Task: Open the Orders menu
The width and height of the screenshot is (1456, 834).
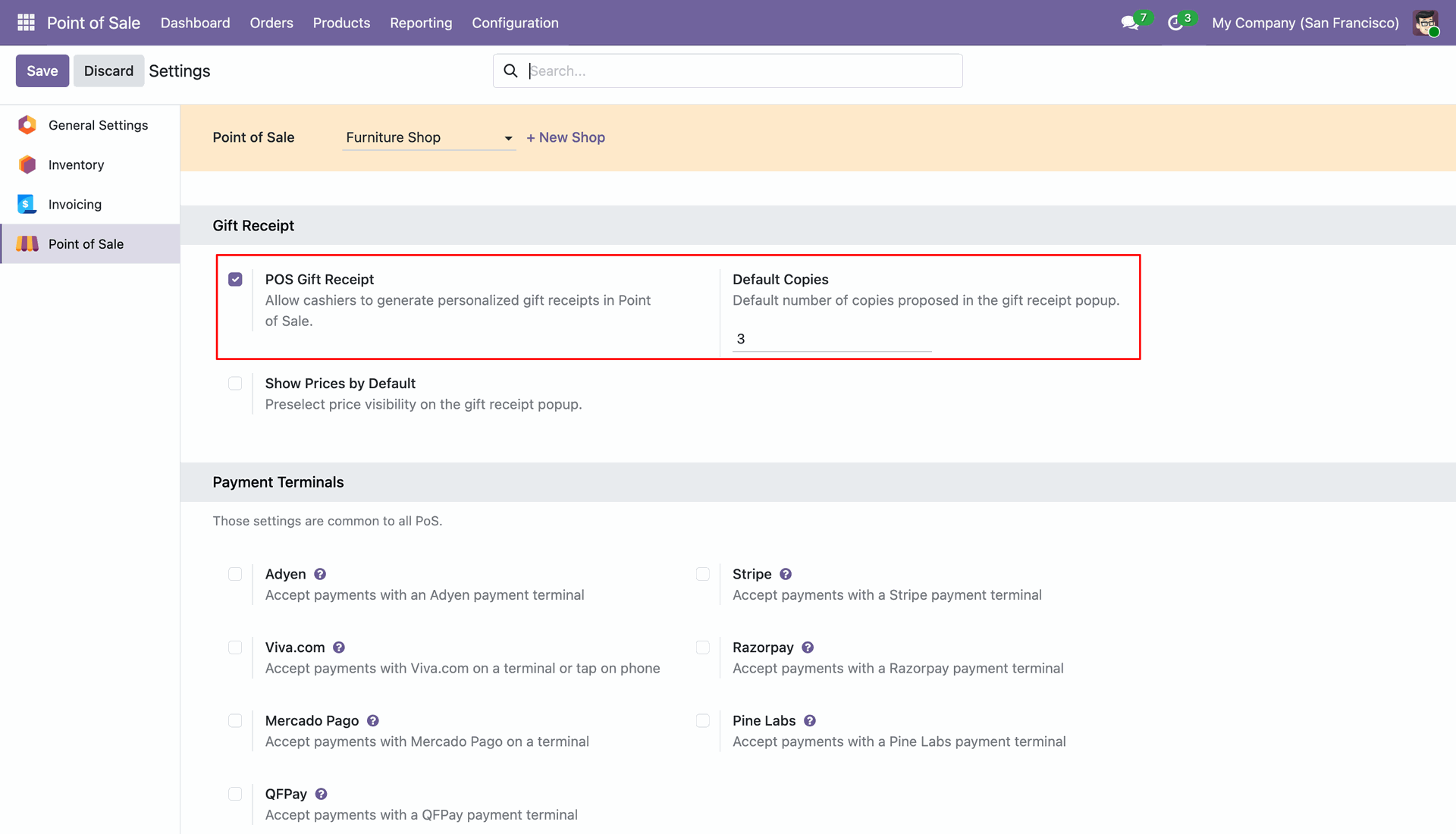Action: 271,23
